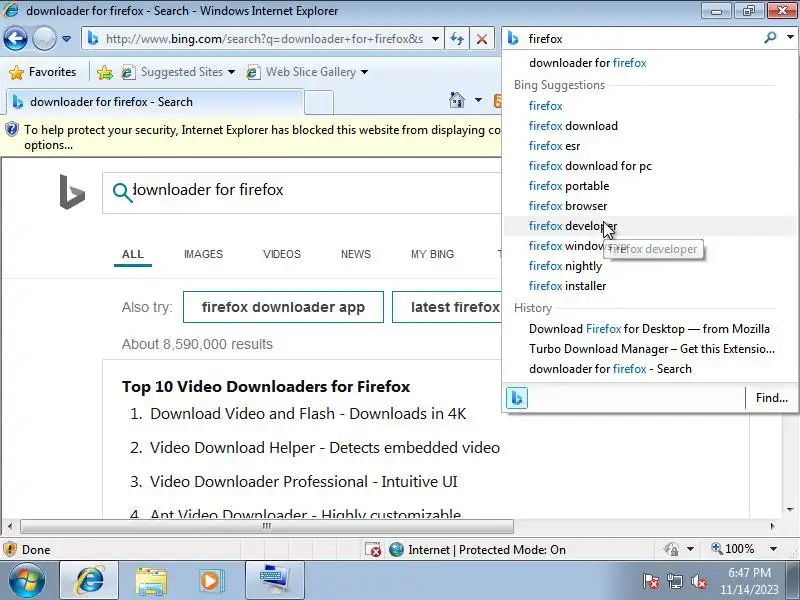Click 'Top 10 Video Downloaders for Firefox' heading

266,387
